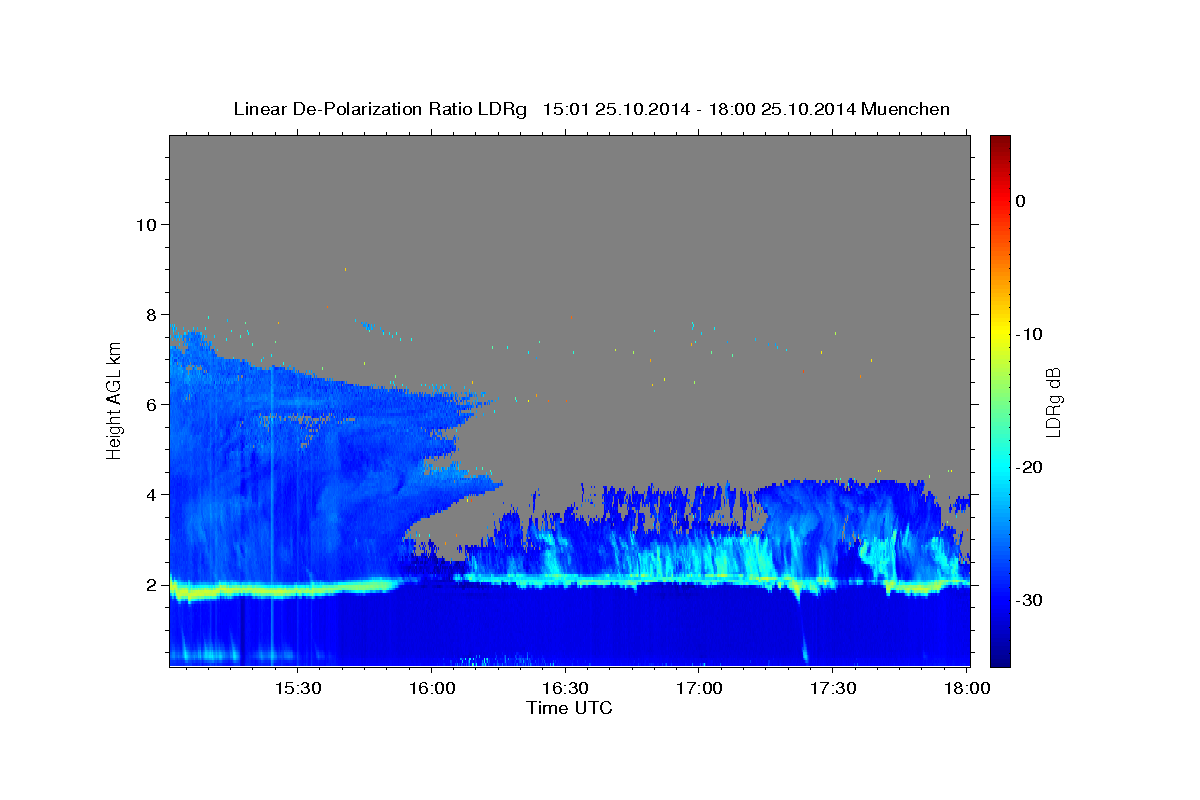
Task: Click the plot title 'Linear De-Polarization Ratio LDRg'
Action: coord(379,109)
